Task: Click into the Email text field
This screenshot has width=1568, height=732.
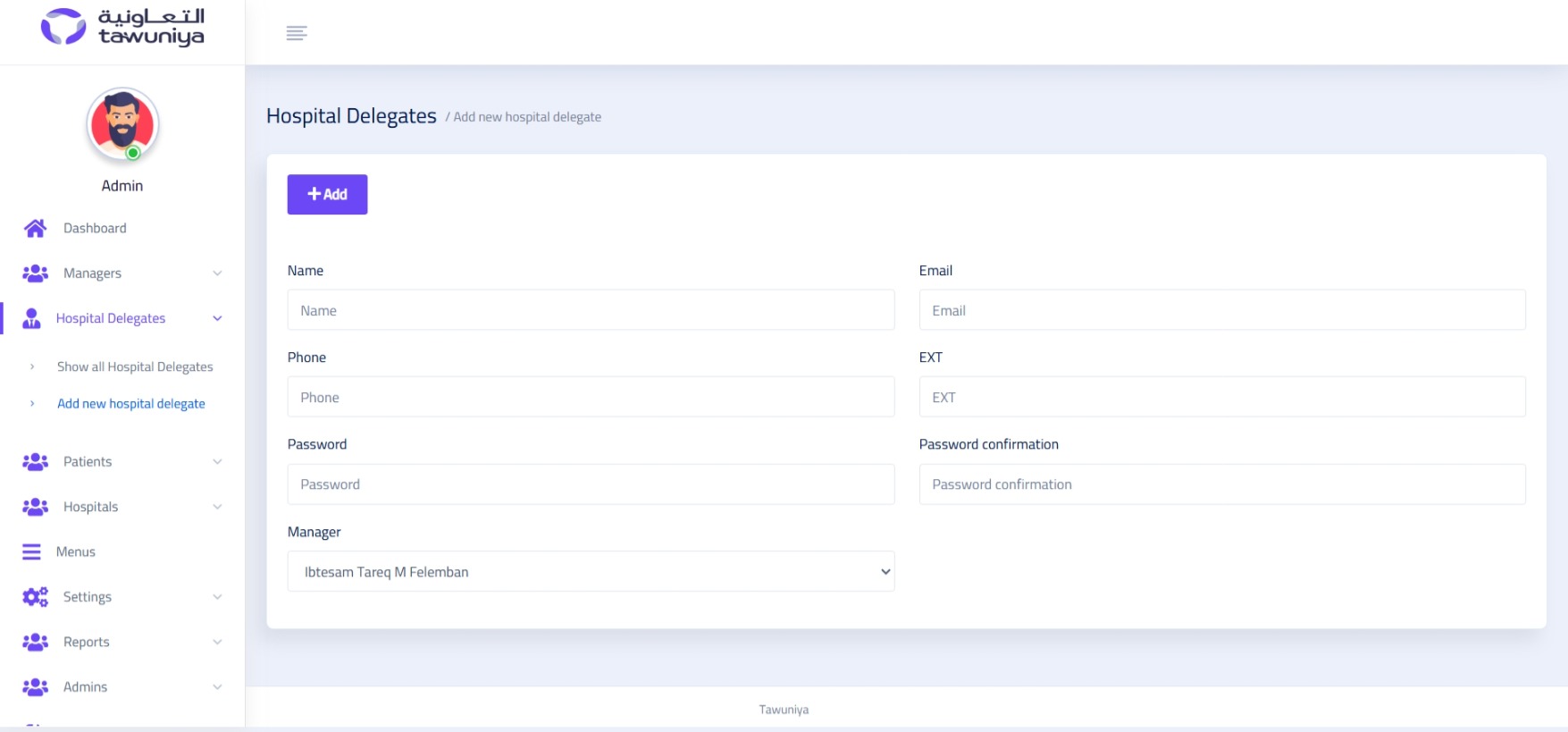Action: point(1221,310)
